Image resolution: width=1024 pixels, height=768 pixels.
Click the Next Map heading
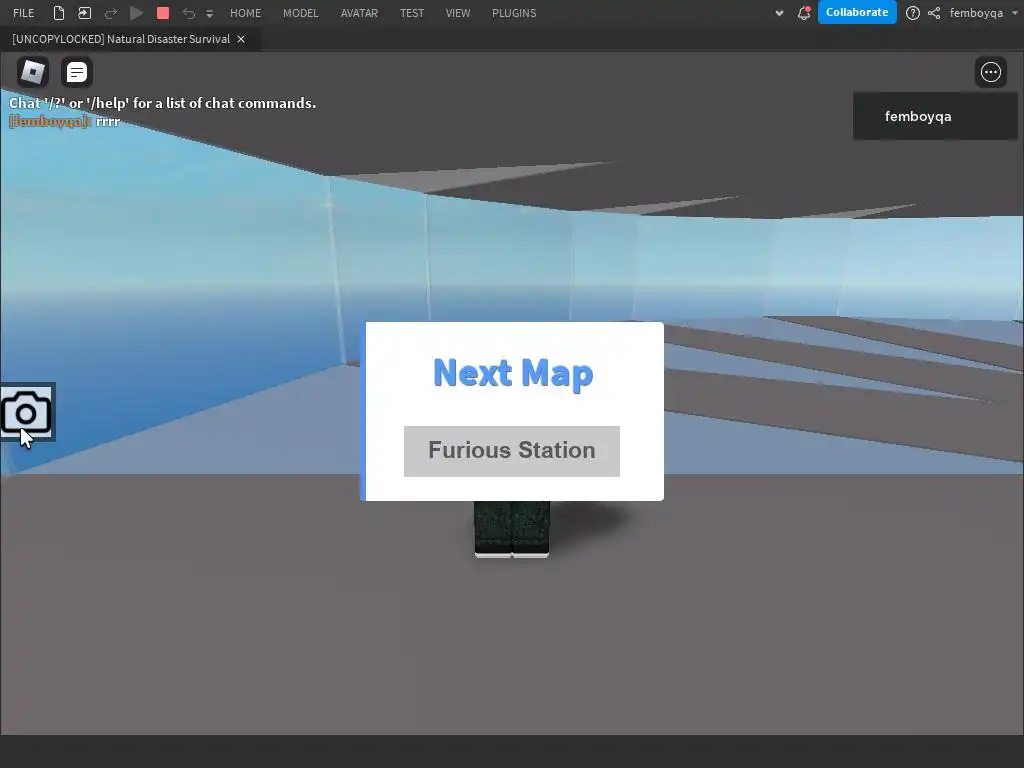(513, 373)
